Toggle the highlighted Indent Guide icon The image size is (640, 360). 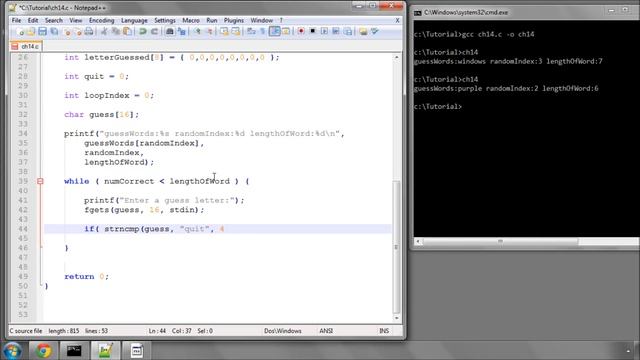tap(274, 31)
